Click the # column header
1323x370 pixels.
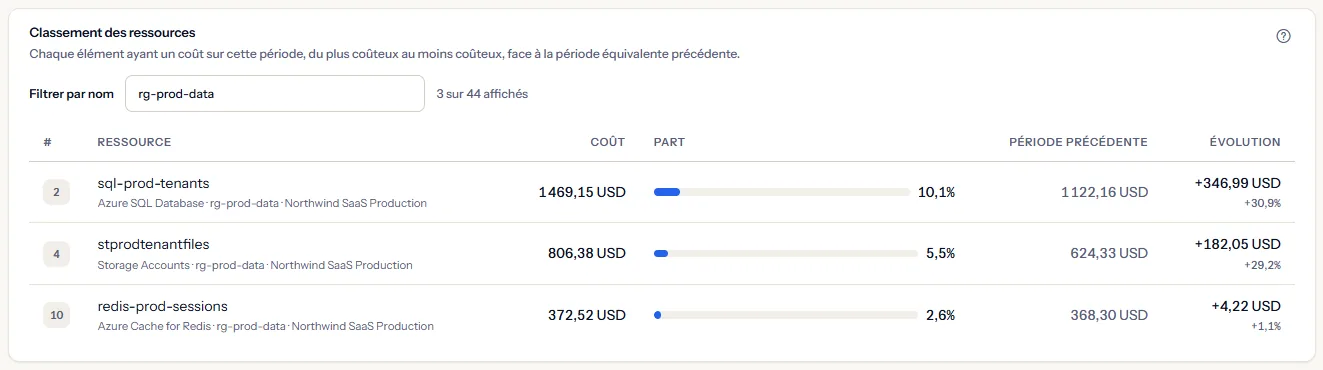(47, 142)
